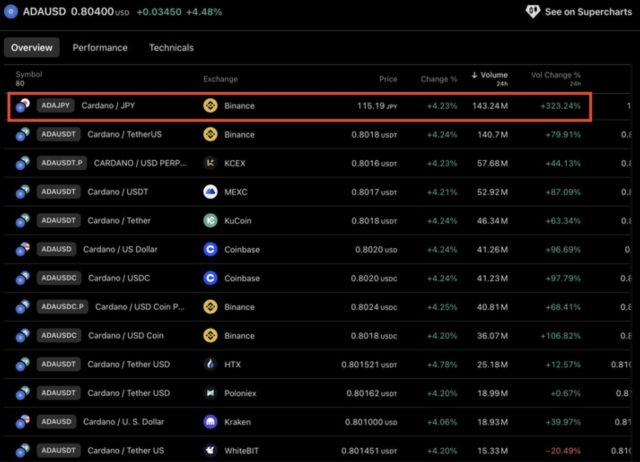Image resolution: width=640 pixels, height=462 pixels.
Task: Click pair icon in Cardano / US Dollar row
Action: [23, 249]
